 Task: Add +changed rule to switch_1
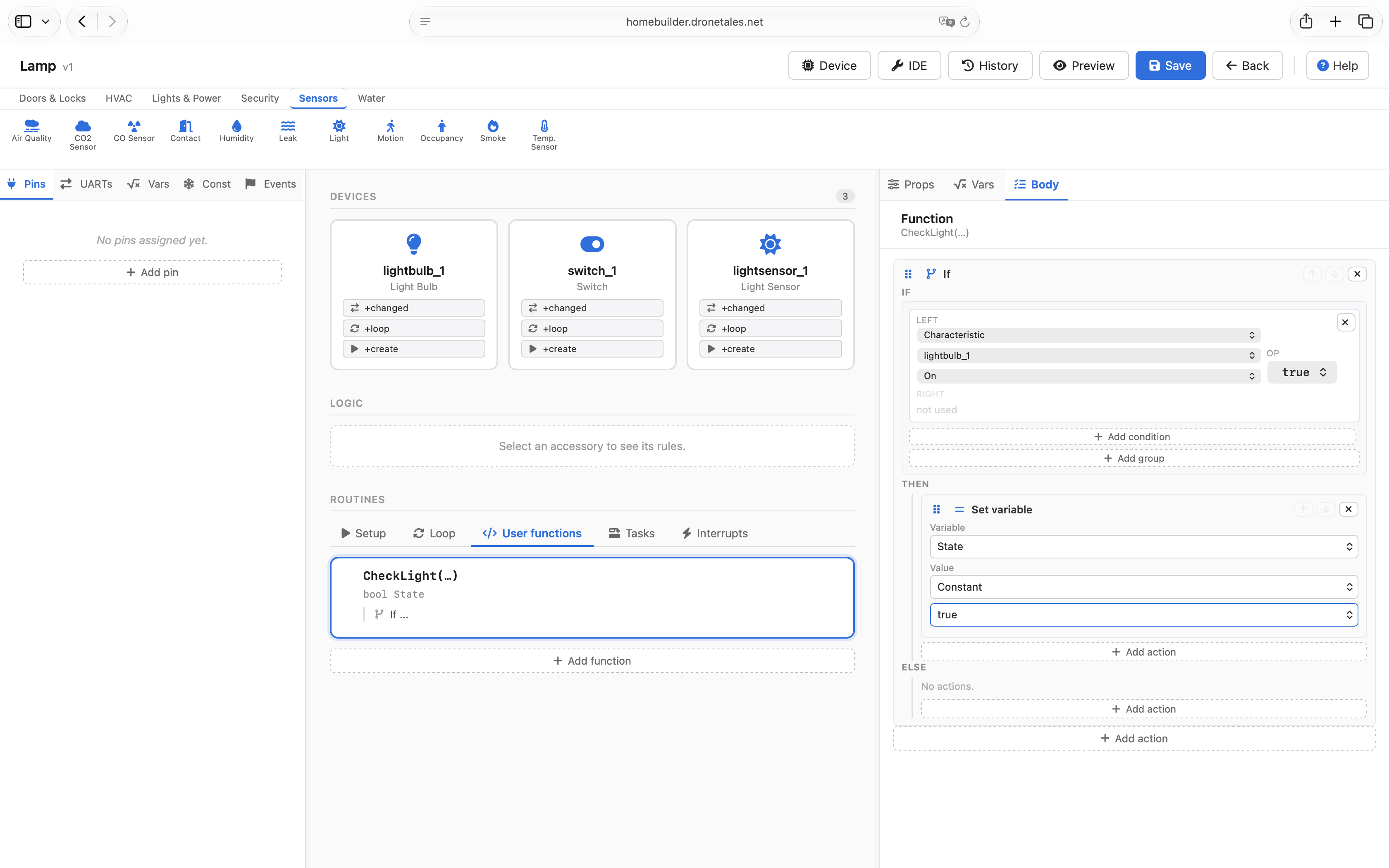[592, 308]
